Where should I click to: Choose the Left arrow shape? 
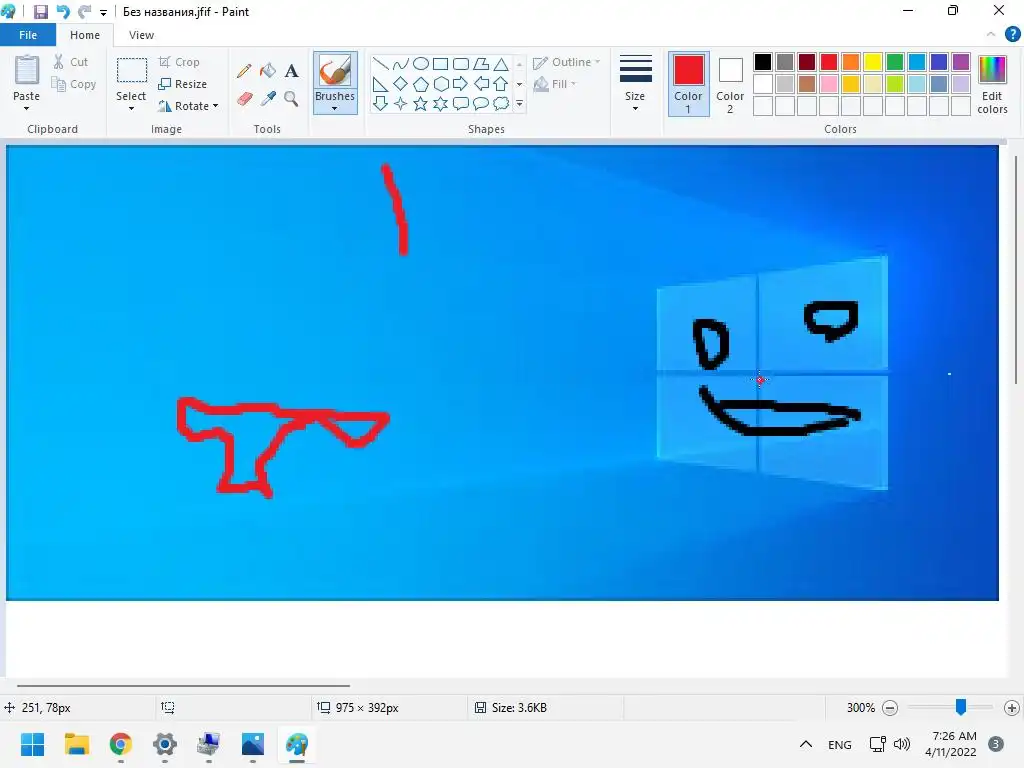click(481, 84)
